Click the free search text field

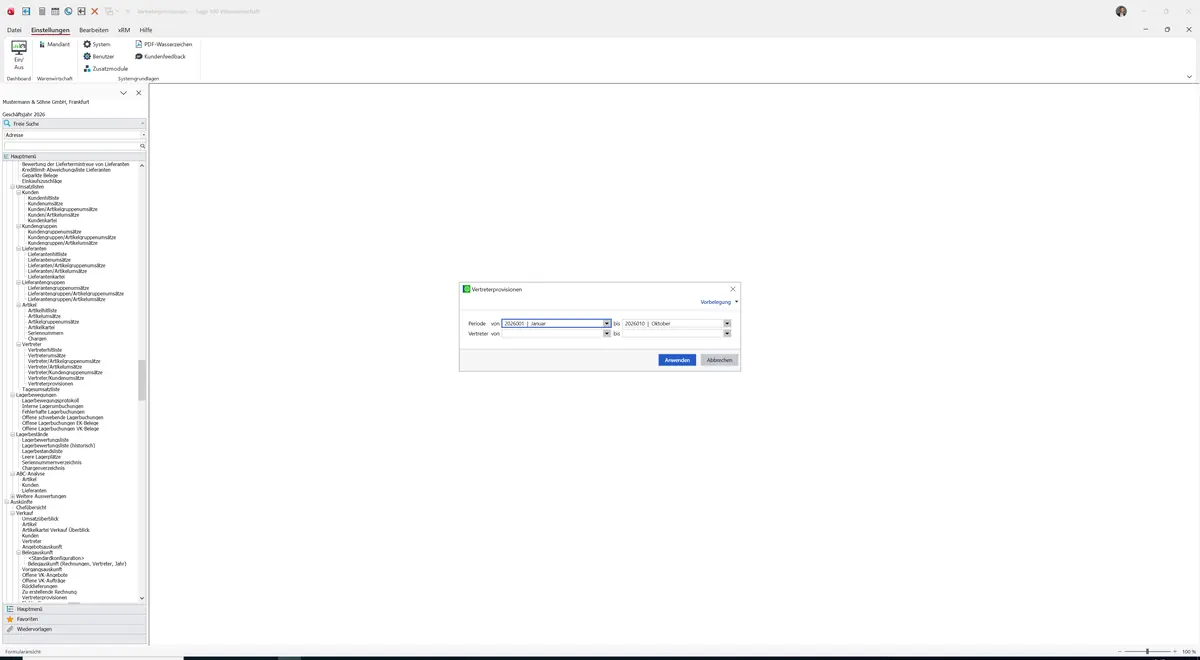click(x=71, y=146)
